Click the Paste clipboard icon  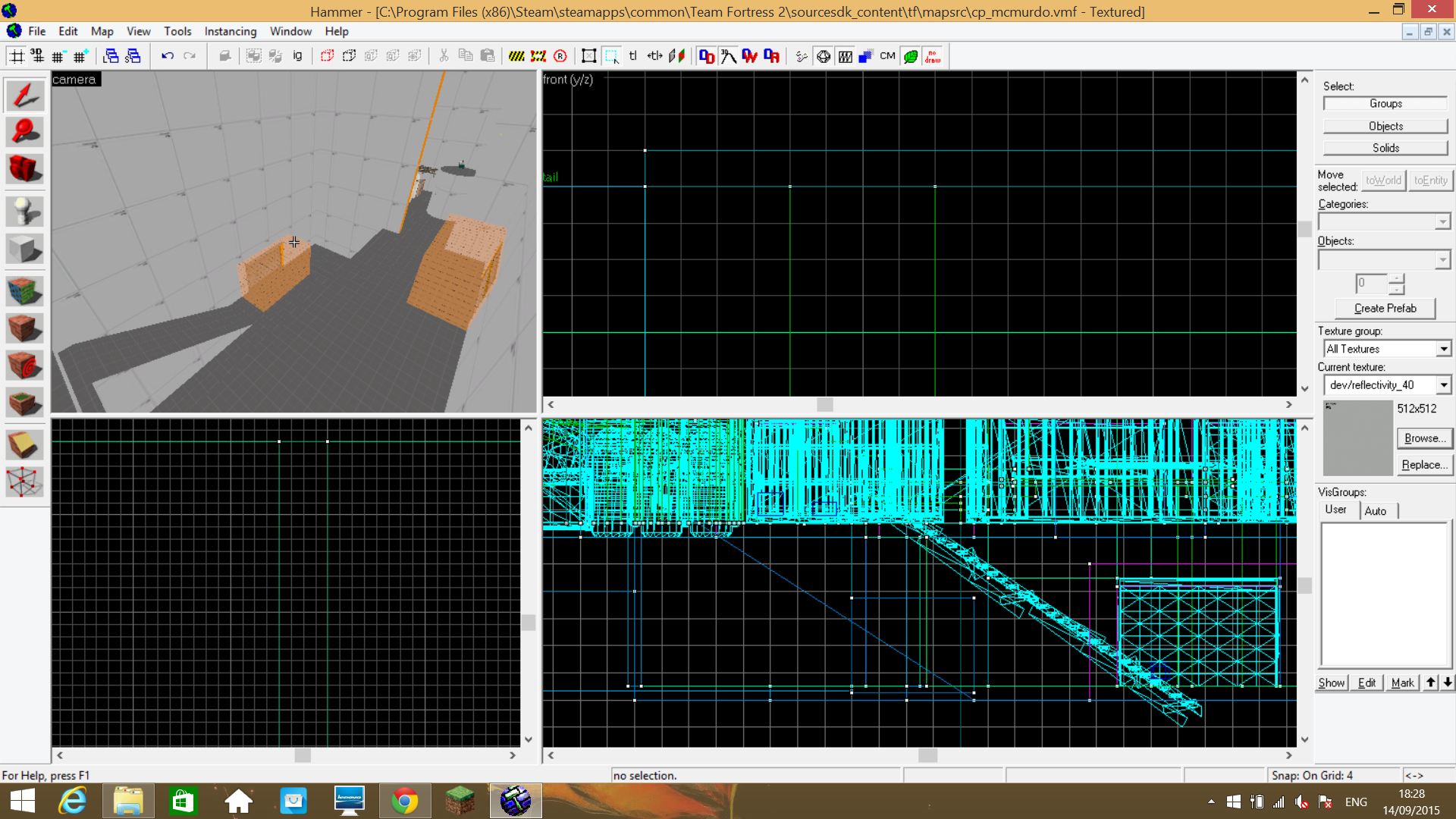pyautogui.click(x=488, y=56)
